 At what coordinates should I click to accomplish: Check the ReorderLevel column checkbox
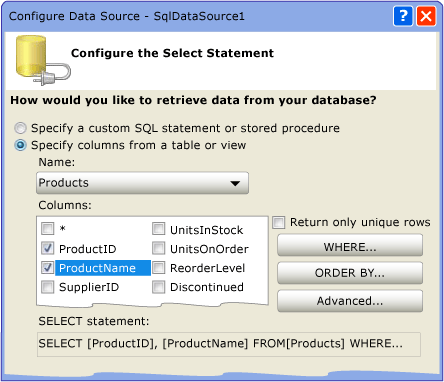click(x=158, y=268)
